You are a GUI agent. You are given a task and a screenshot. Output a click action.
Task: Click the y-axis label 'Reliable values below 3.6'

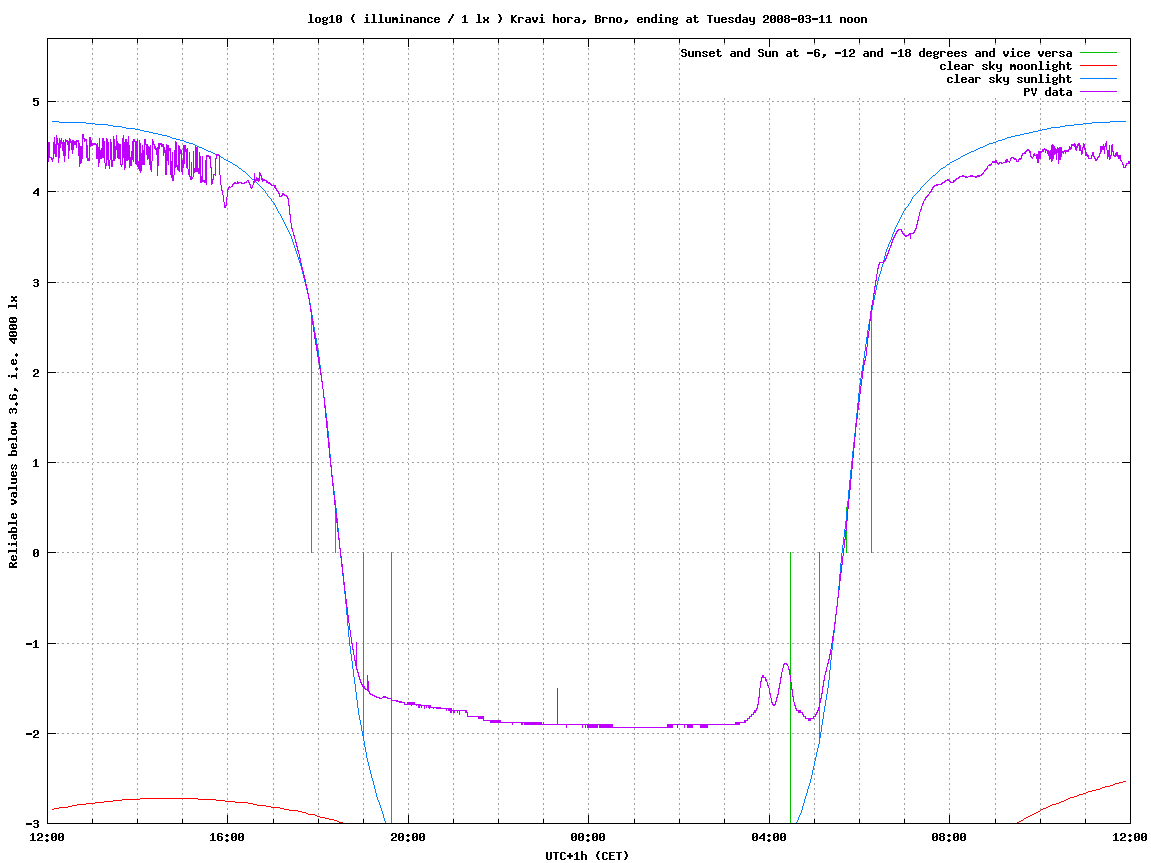[x=13, y=432]
